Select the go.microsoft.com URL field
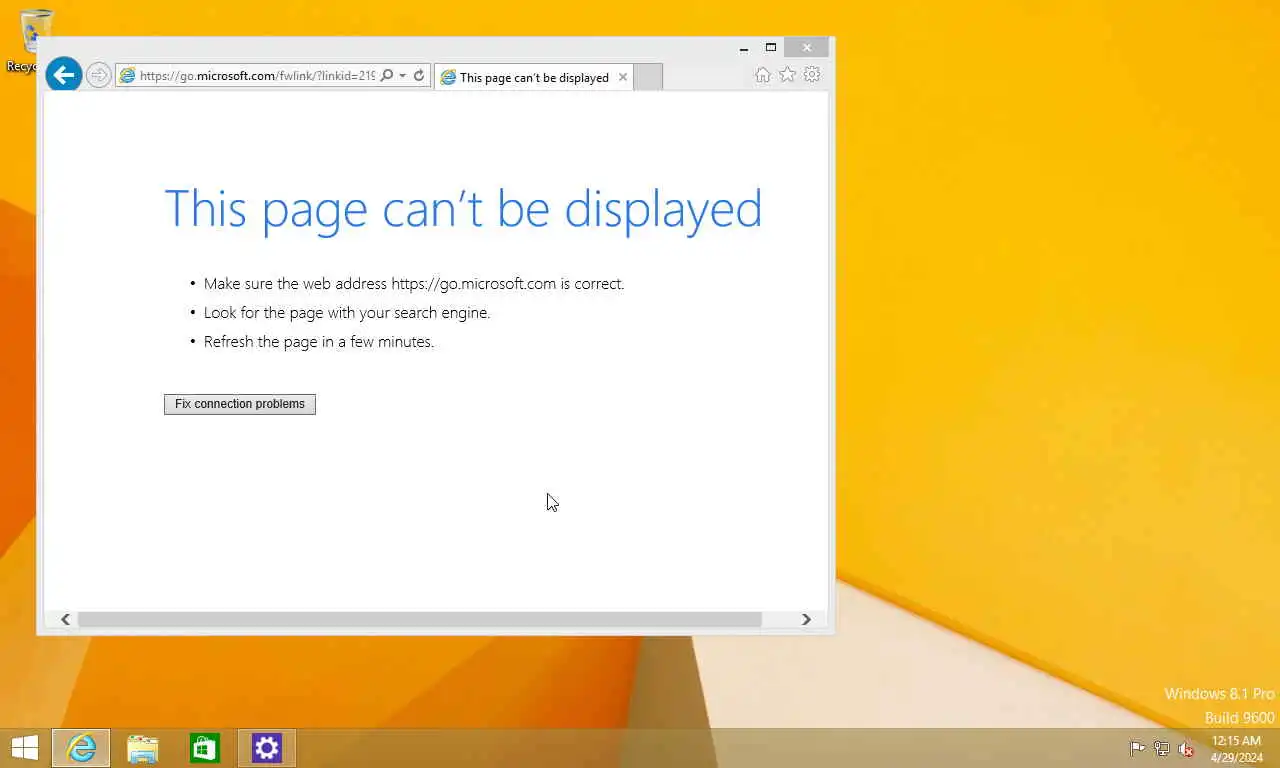The height and width of the screenshot is (768, 1280). [257, 76]
